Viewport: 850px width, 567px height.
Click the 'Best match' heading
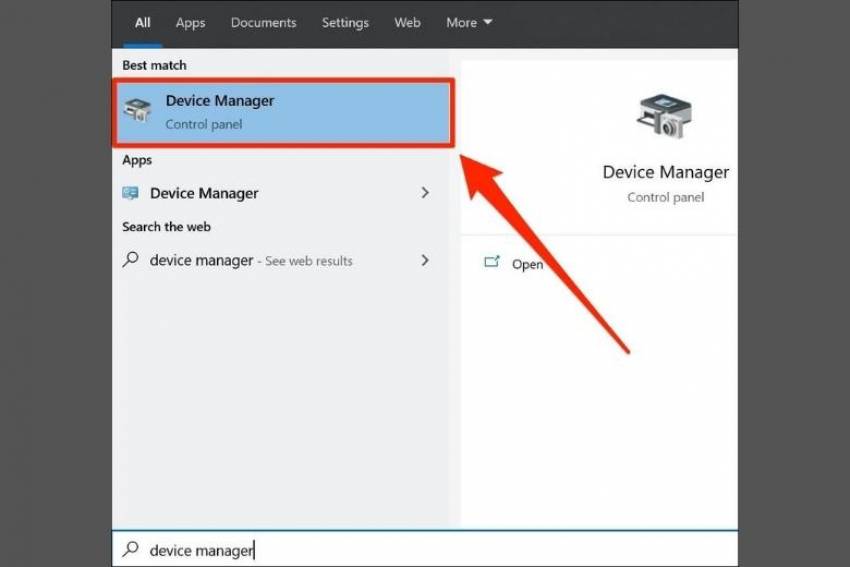154,65
